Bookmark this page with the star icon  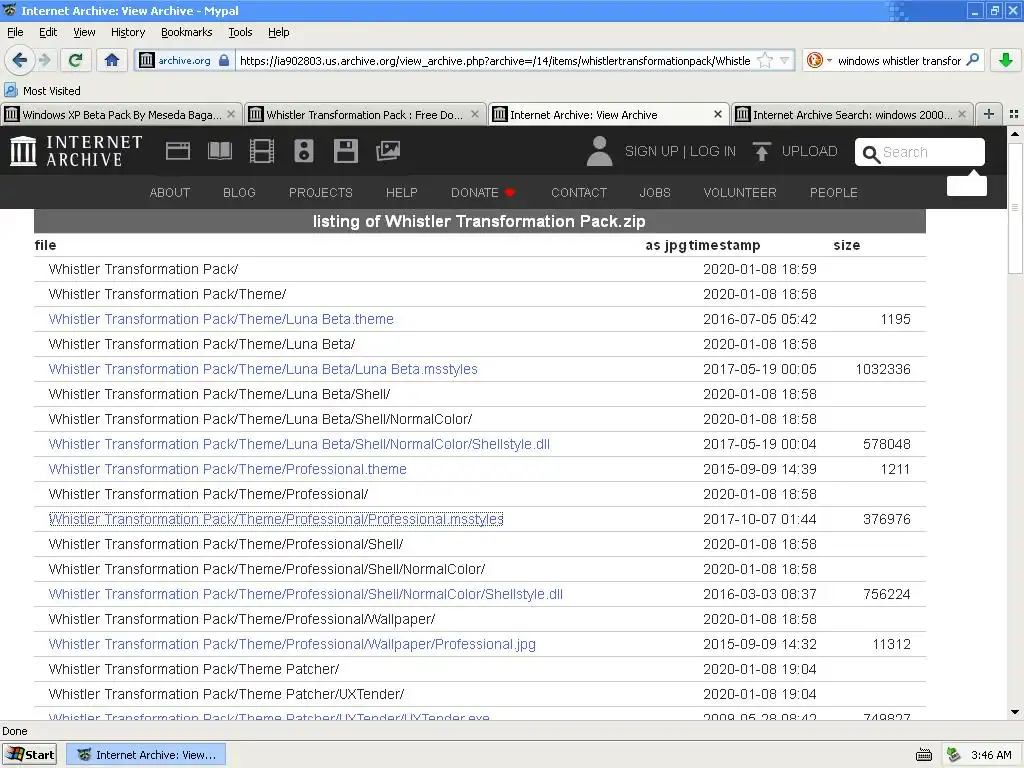(x=765, y=61)
